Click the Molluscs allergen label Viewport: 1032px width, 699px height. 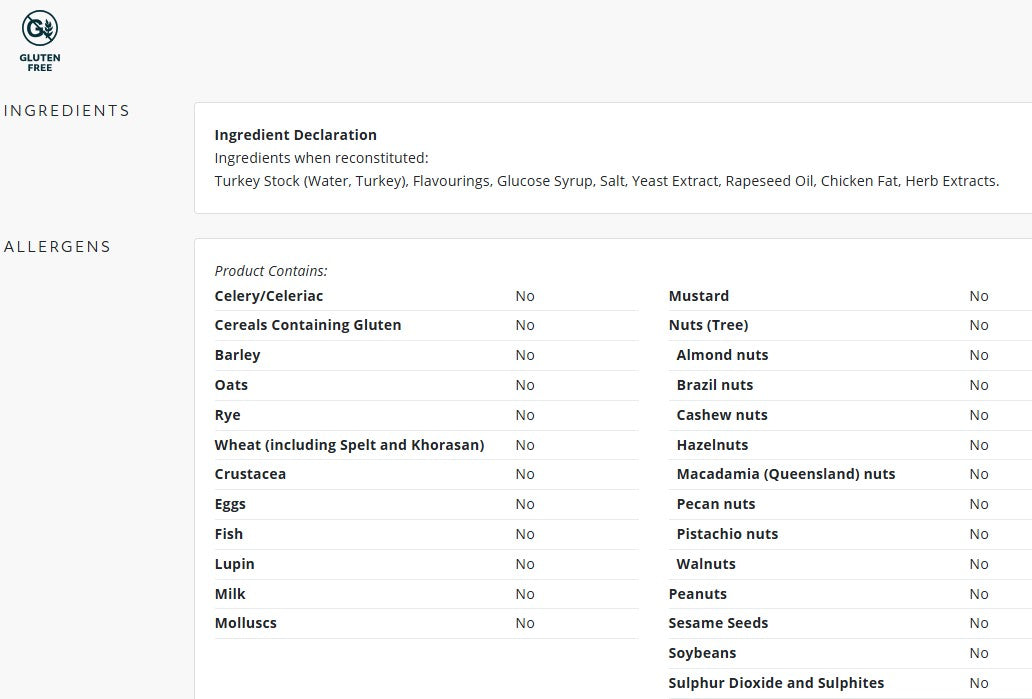[x=245, y=623]
